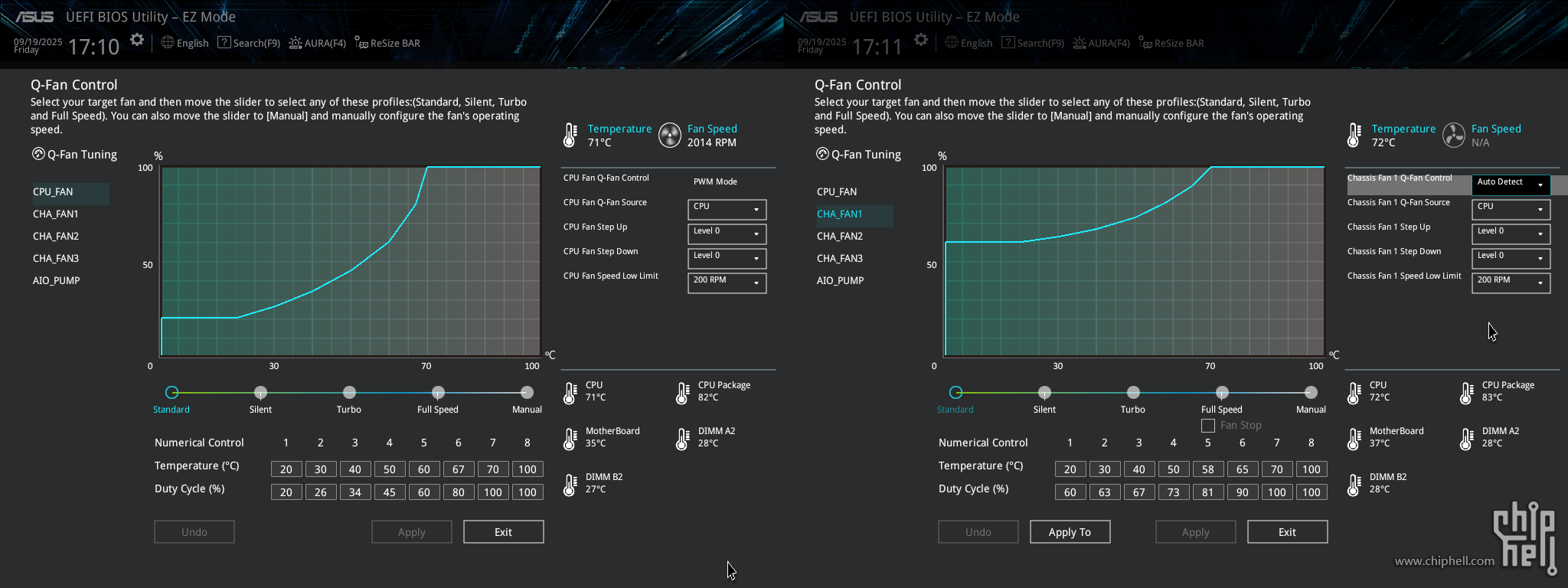1568x588 pixels.
Task: Click Duty Cycle field 45 in left table
Action: click(389, 492)
